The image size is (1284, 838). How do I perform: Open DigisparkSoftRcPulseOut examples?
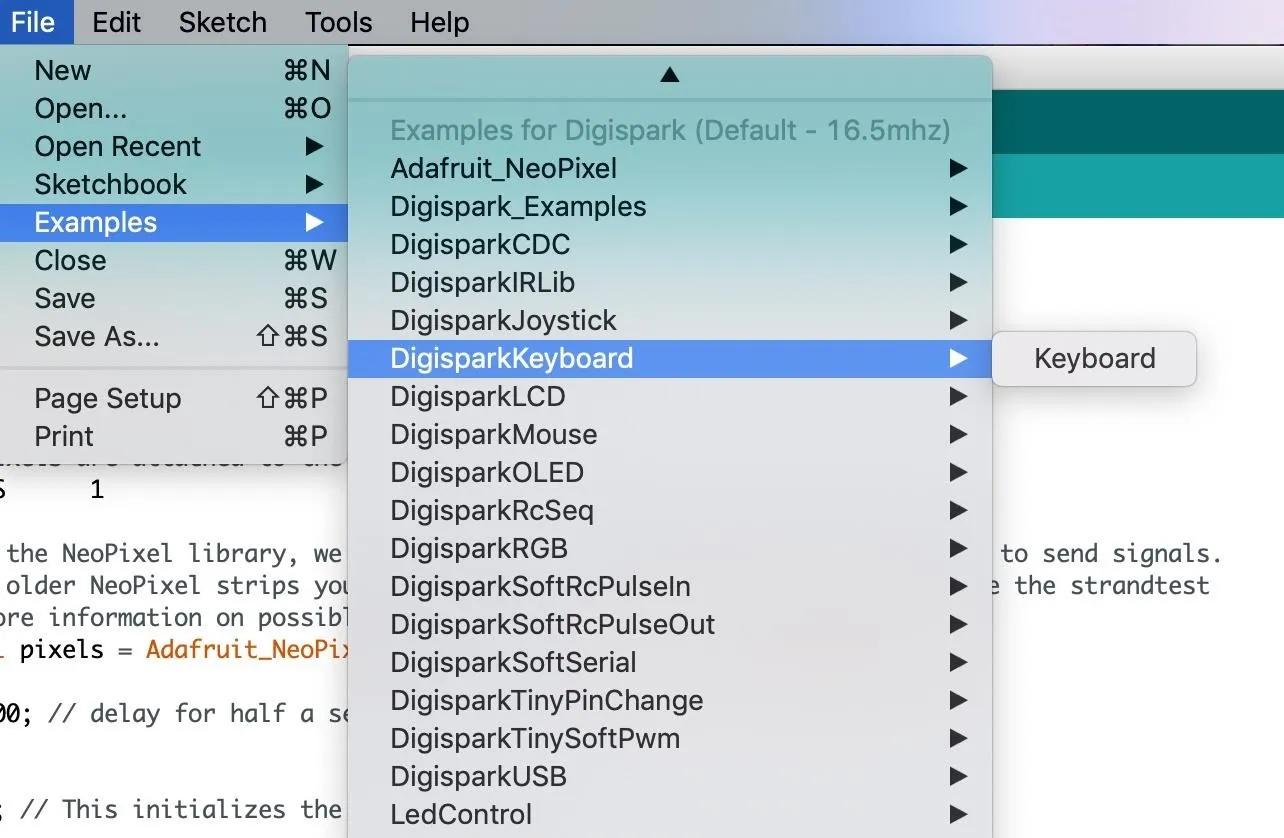[670, 624]
